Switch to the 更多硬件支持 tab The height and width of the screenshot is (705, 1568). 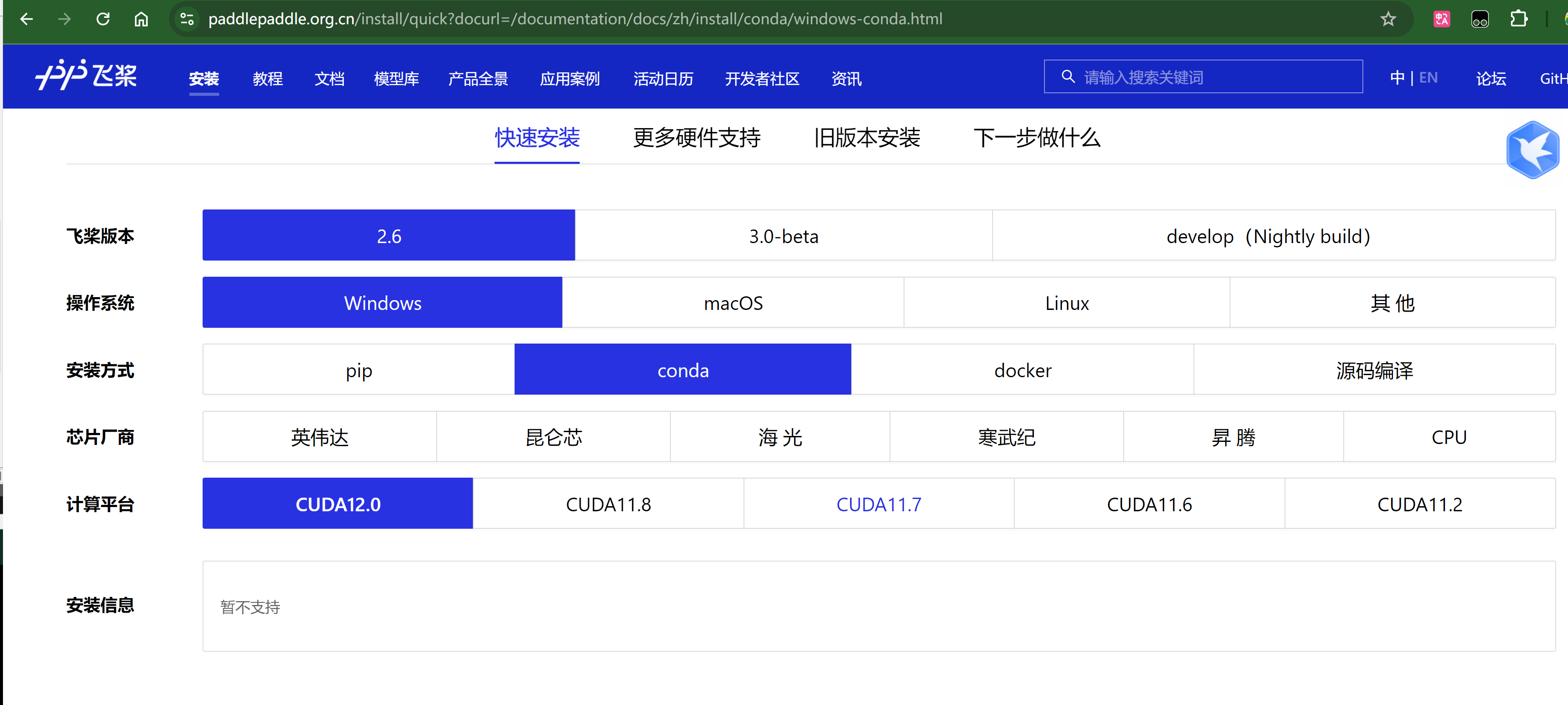point(697,138)
